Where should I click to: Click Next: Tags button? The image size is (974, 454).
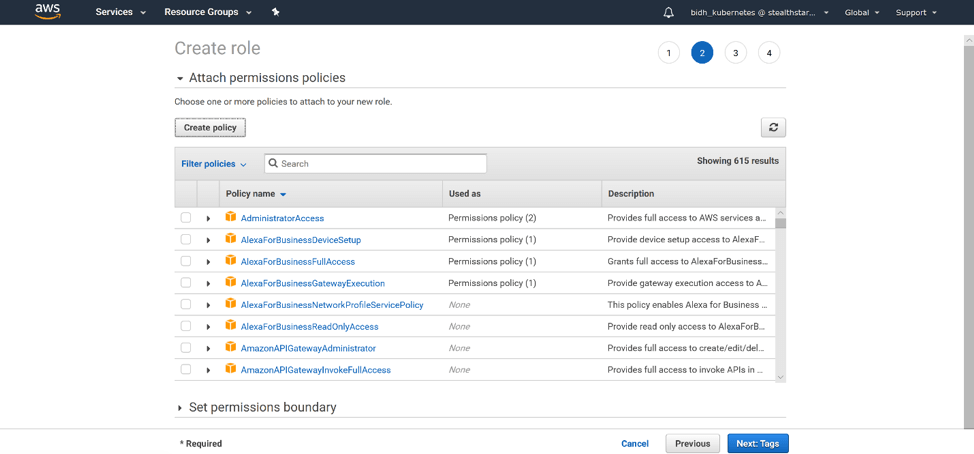pos(758,443)
